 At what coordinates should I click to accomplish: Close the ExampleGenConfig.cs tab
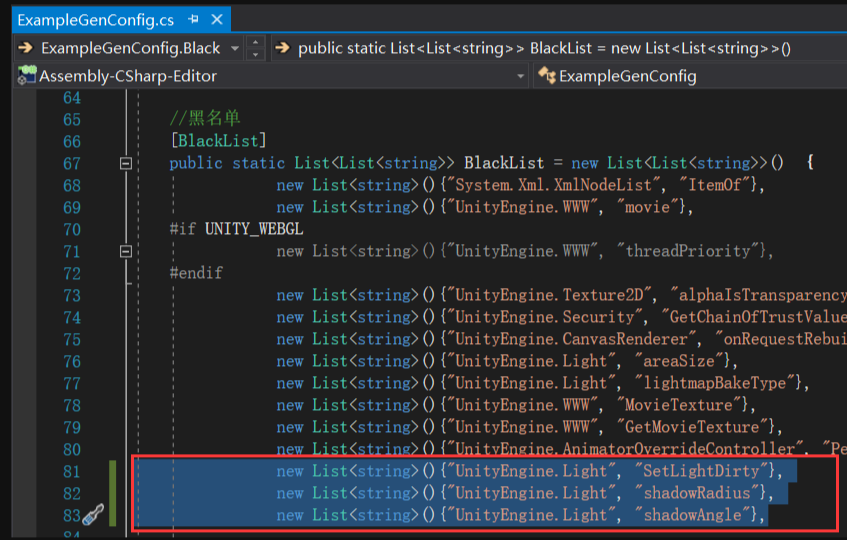pos(216,20)
